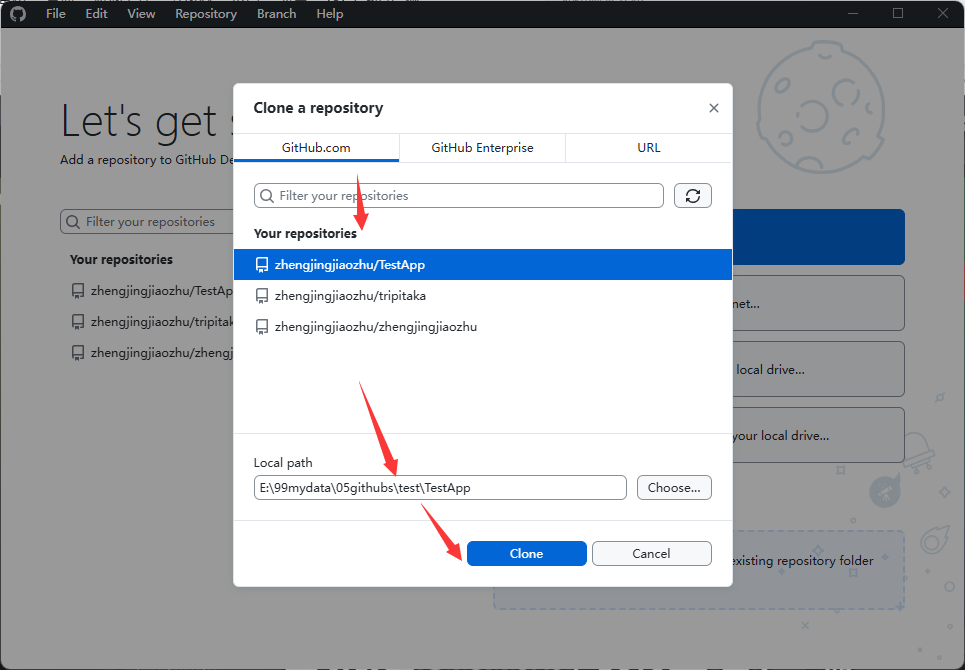Click bottom repo icon in background window list
965x670 pixels.
click(78, 353)
